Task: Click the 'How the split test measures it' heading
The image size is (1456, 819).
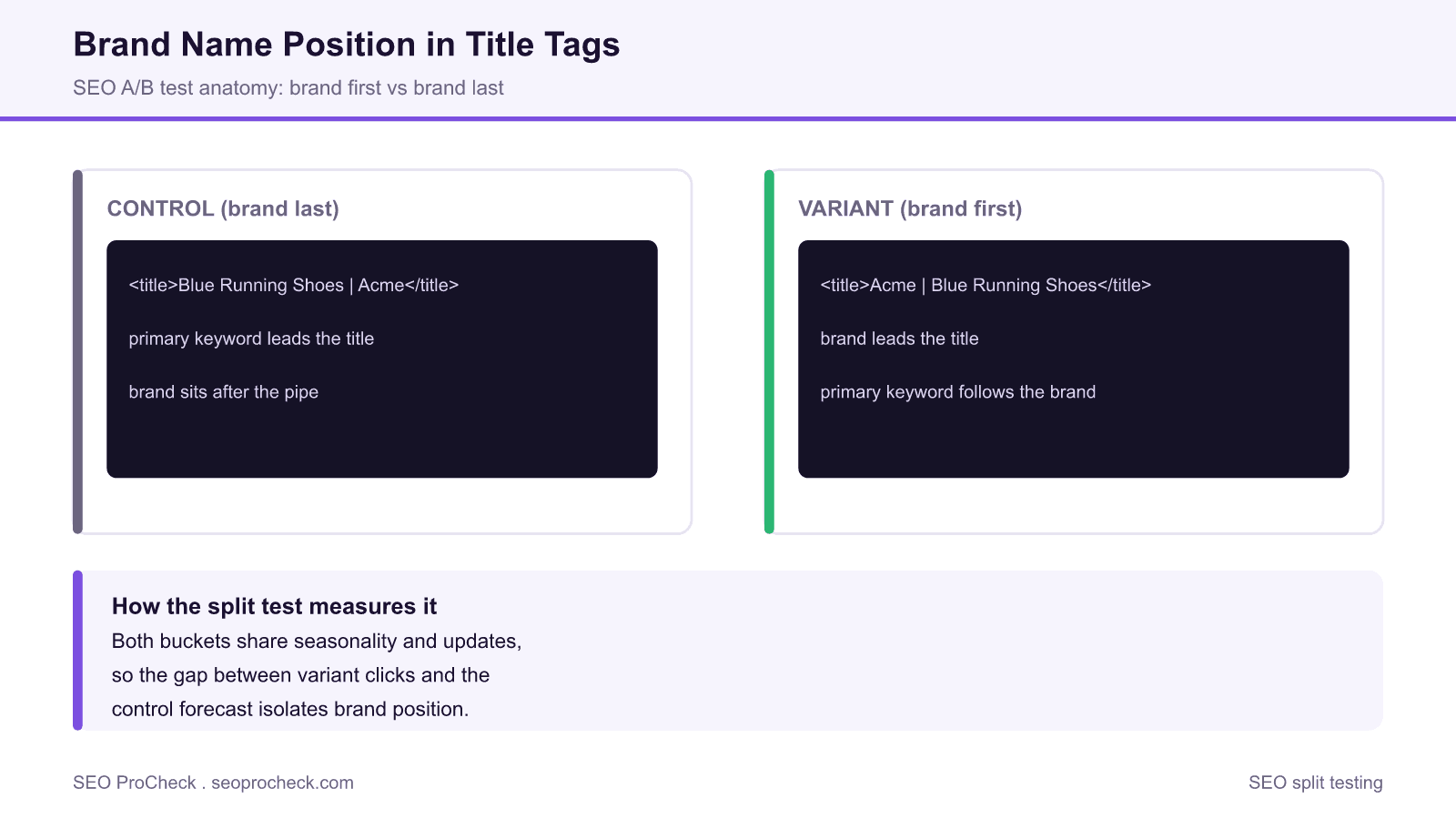Action: pos(274,606)
